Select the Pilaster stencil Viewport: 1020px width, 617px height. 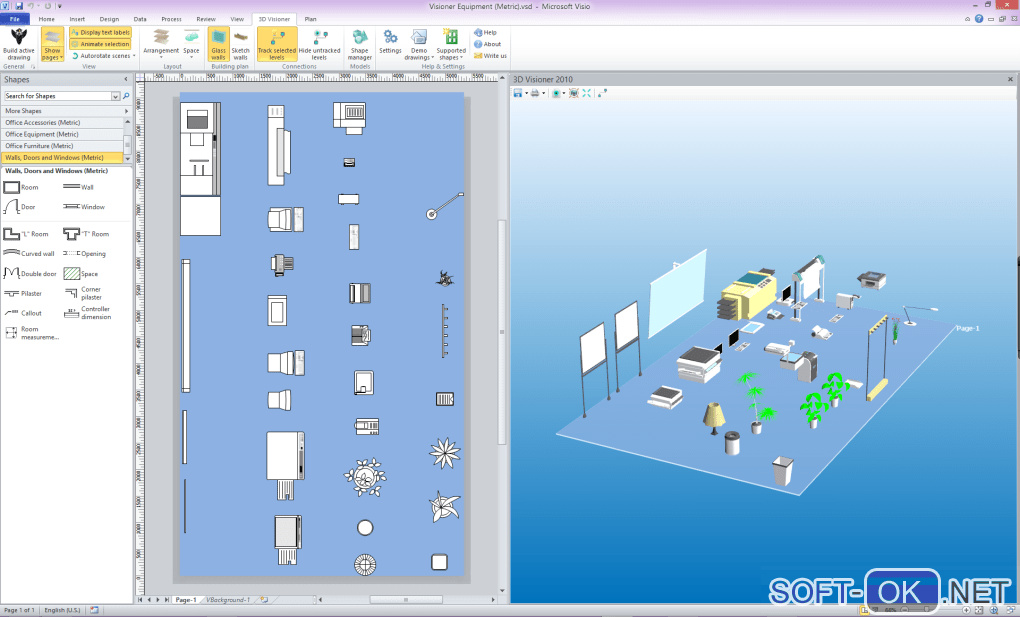click(x=23, y=294)
